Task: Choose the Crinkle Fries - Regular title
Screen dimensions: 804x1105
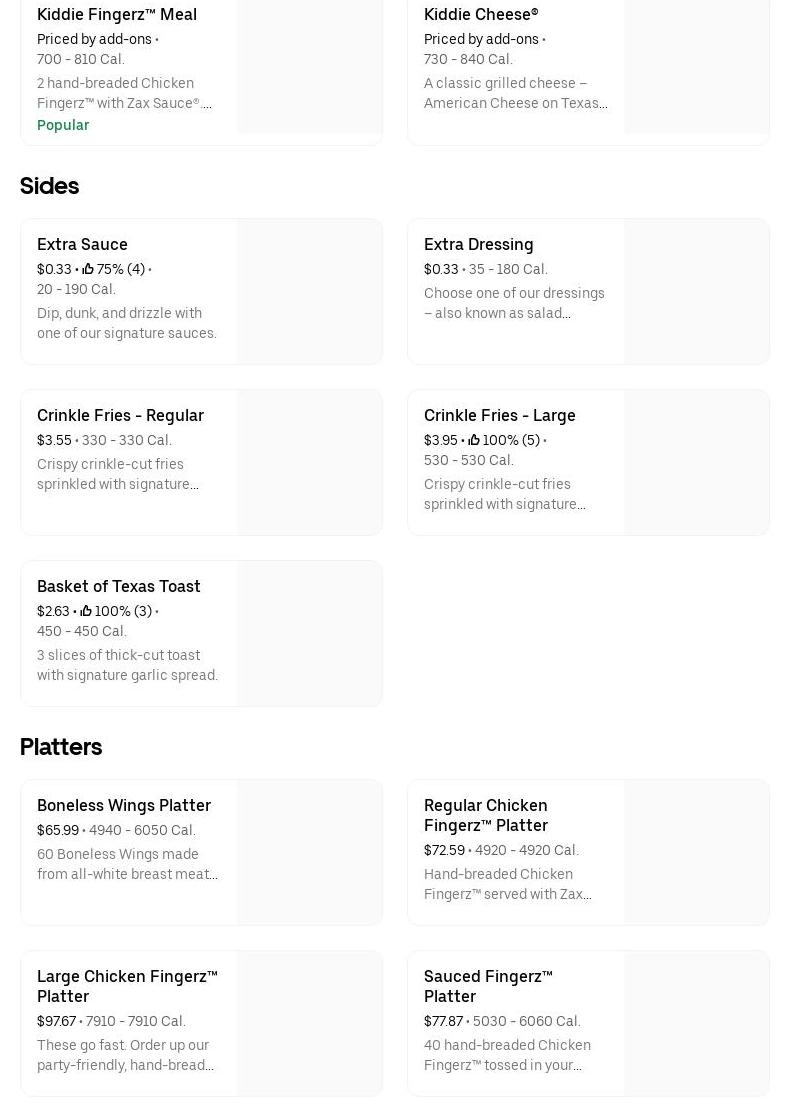Action: [120, 415]
